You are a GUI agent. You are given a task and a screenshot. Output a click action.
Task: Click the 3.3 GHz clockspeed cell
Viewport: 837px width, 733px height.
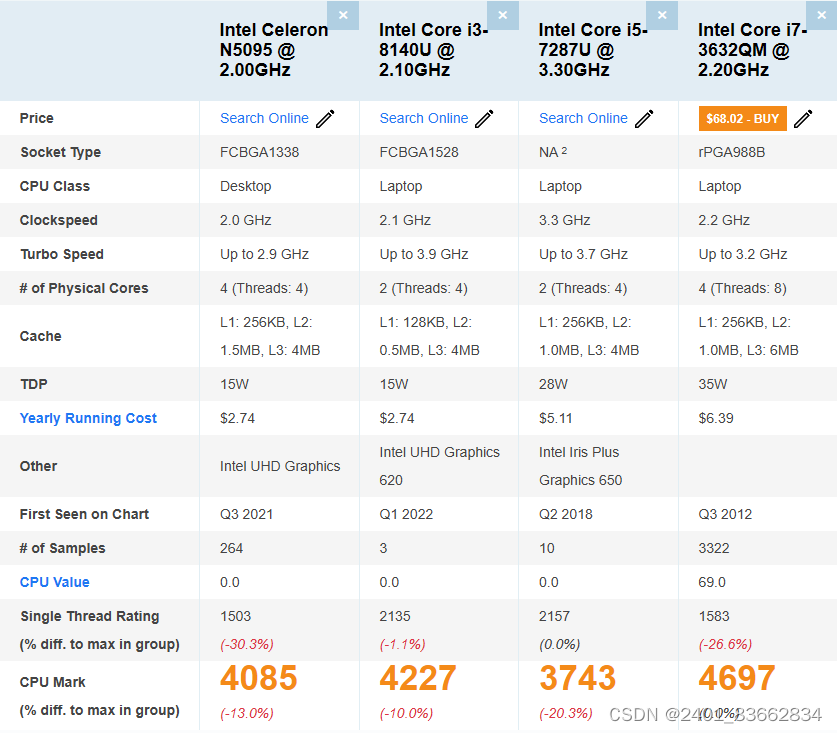tap(565, 220)
